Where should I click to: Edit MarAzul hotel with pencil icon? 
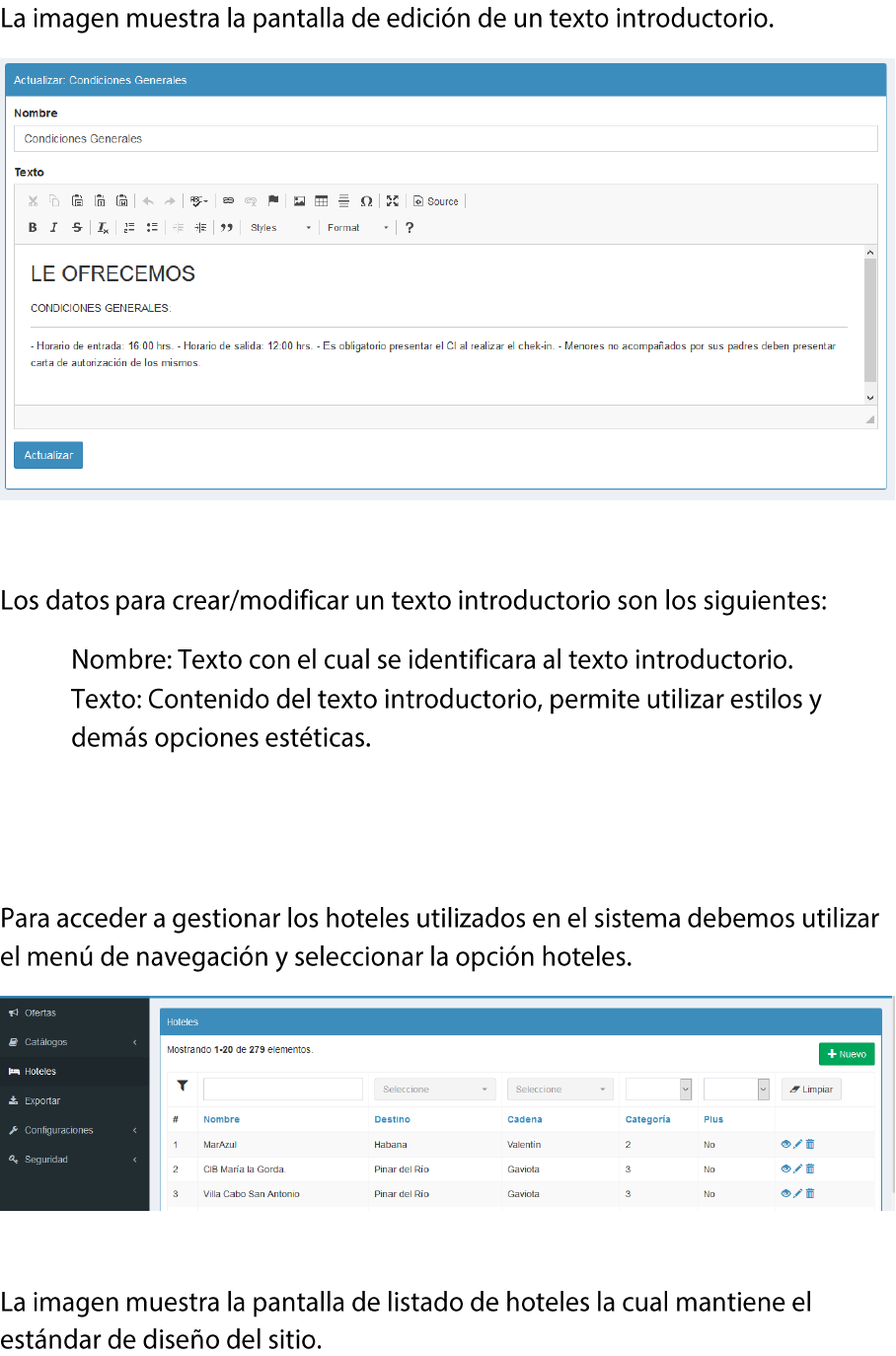point(797,1145)
